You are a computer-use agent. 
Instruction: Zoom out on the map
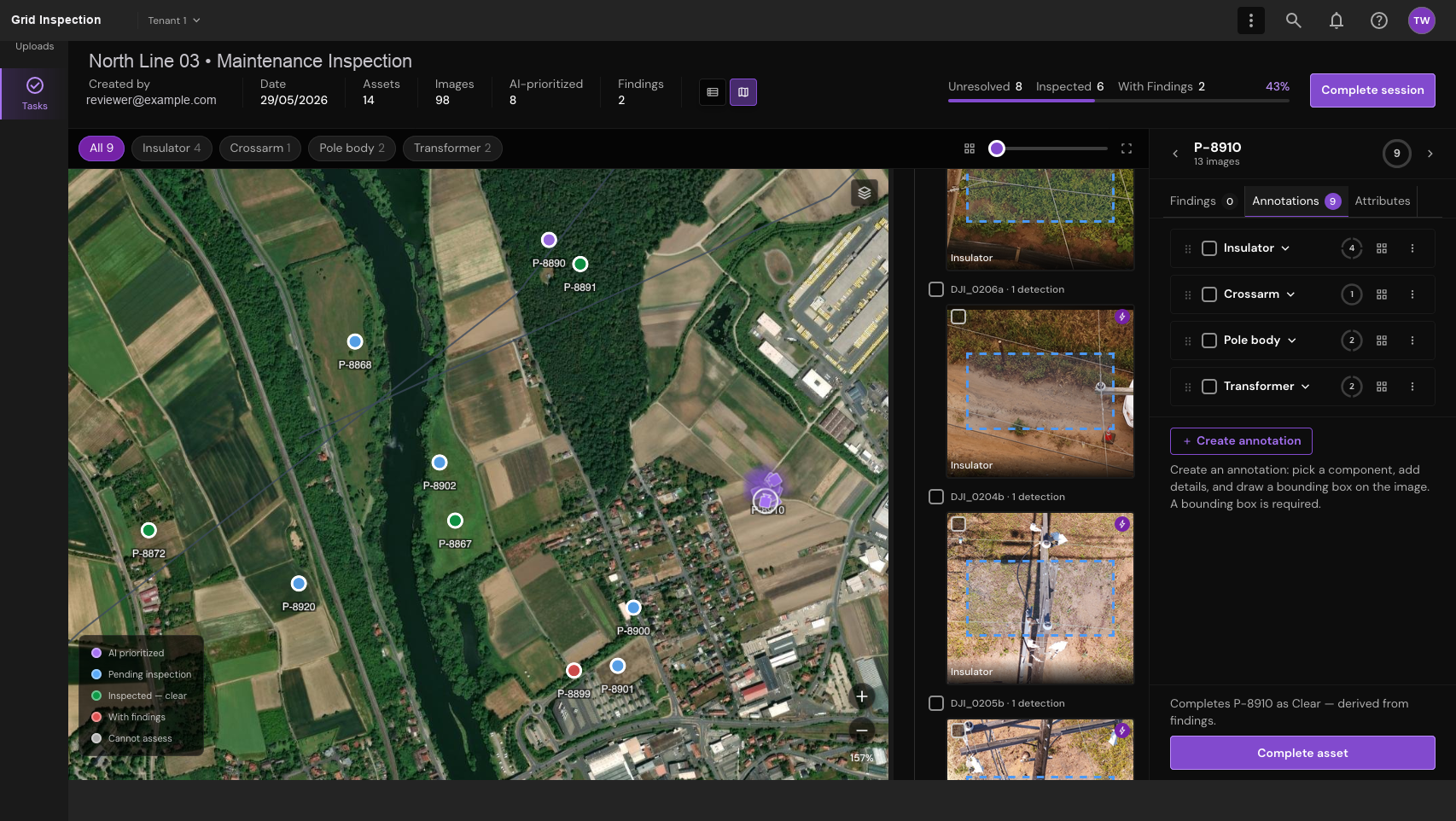(862, 730)
